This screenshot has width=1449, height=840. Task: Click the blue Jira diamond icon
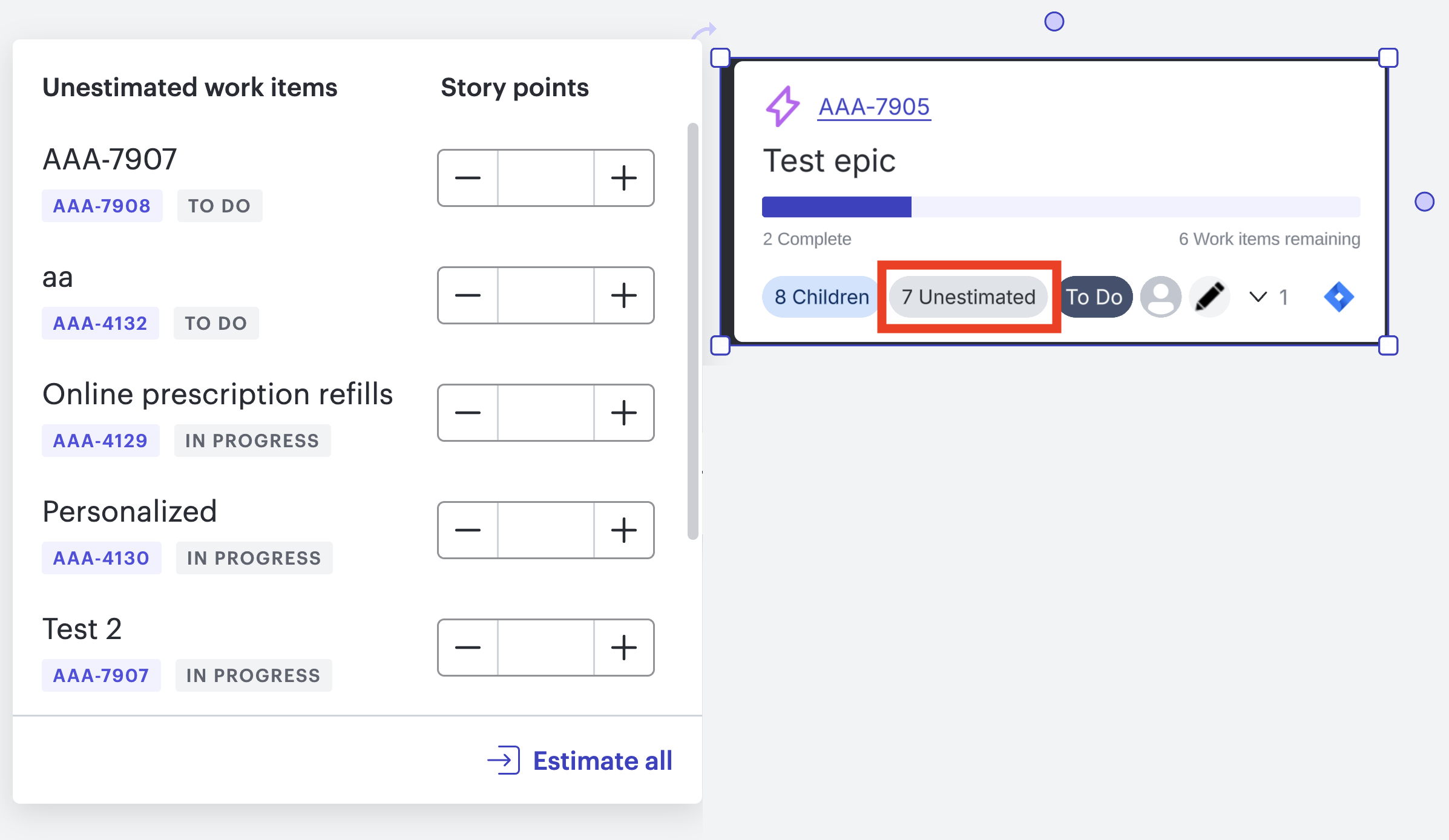pos(1339,297)
